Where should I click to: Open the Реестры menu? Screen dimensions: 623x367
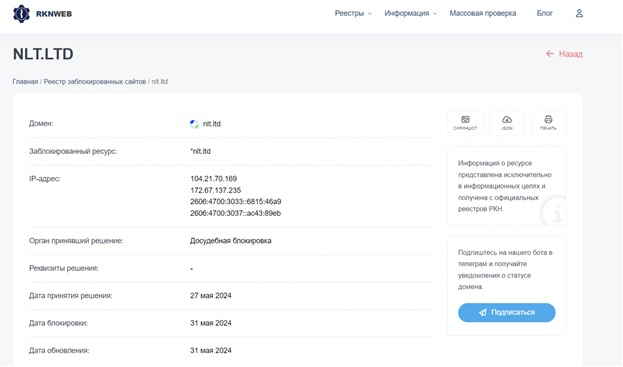(349, 13)
